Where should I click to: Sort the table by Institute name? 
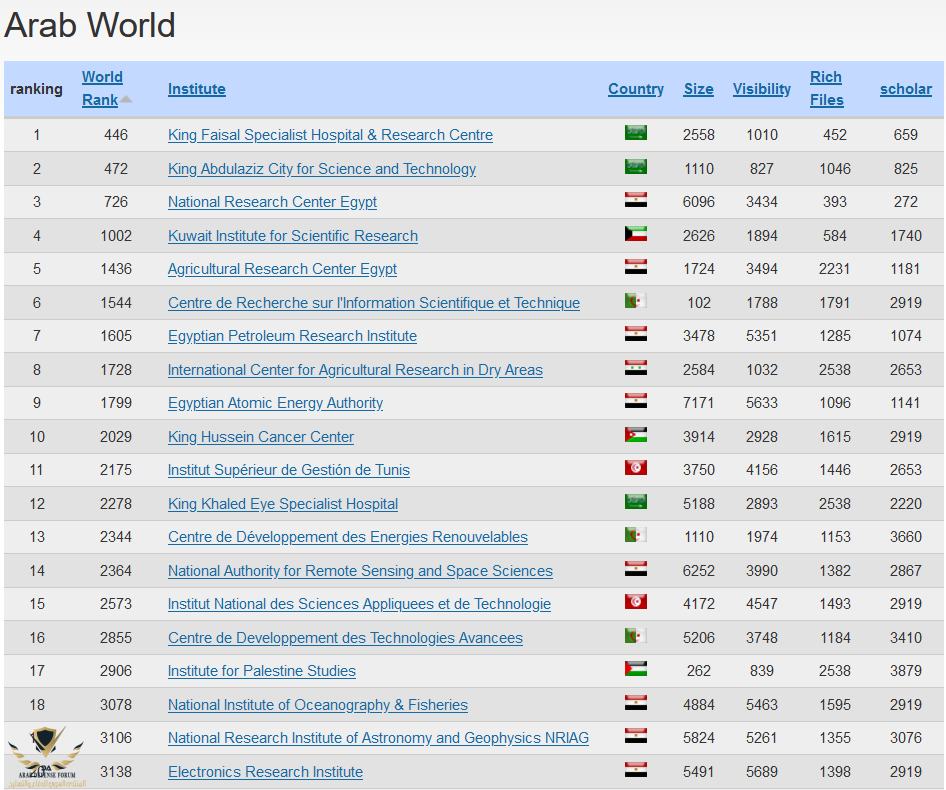point(197,89)
